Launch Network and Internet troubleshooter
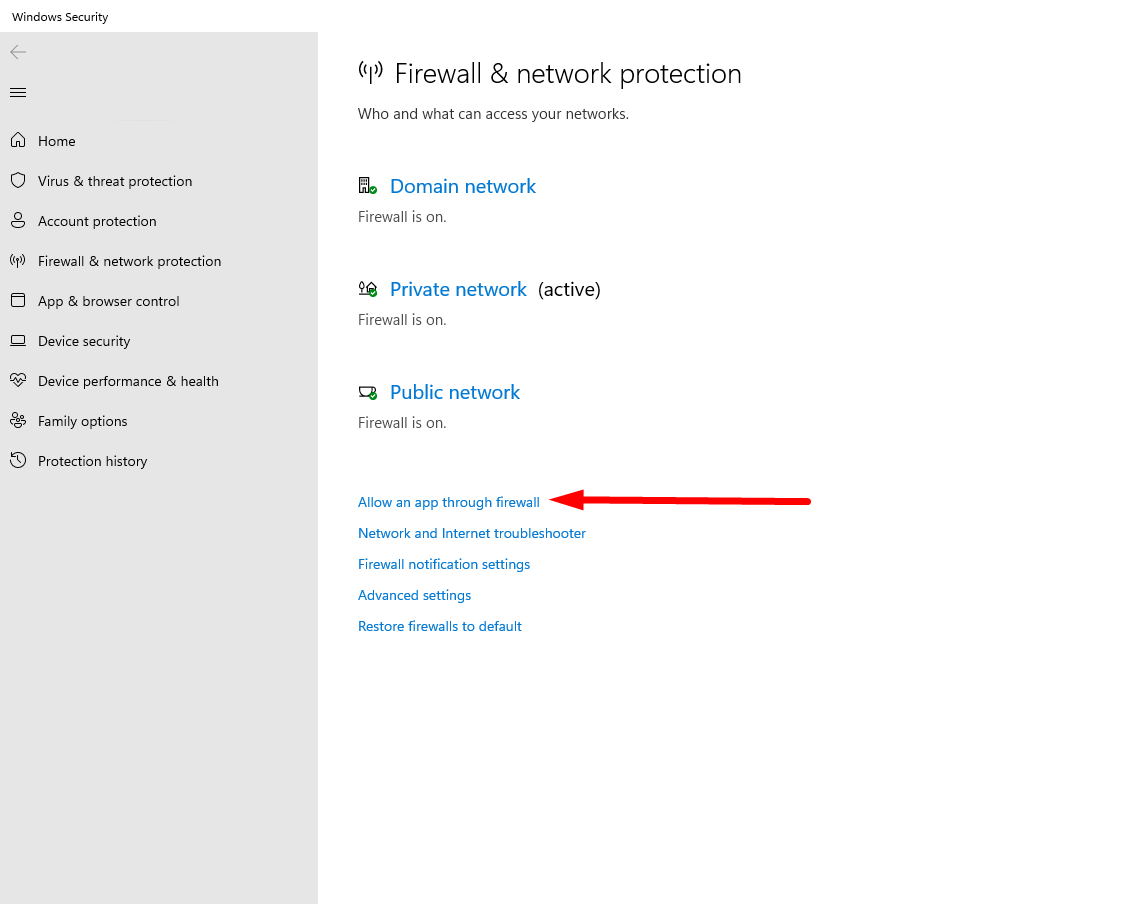1125x904 pixels. (x=471, y=533)
